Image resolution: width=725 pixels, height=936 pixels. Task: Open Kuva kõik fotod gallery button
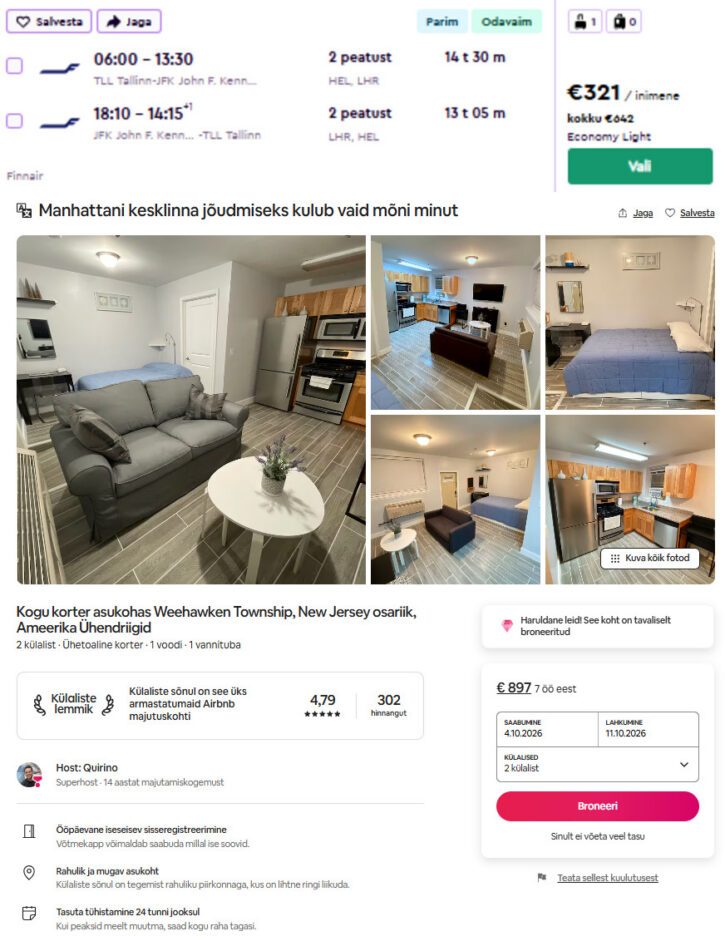(x=650, y=558)
